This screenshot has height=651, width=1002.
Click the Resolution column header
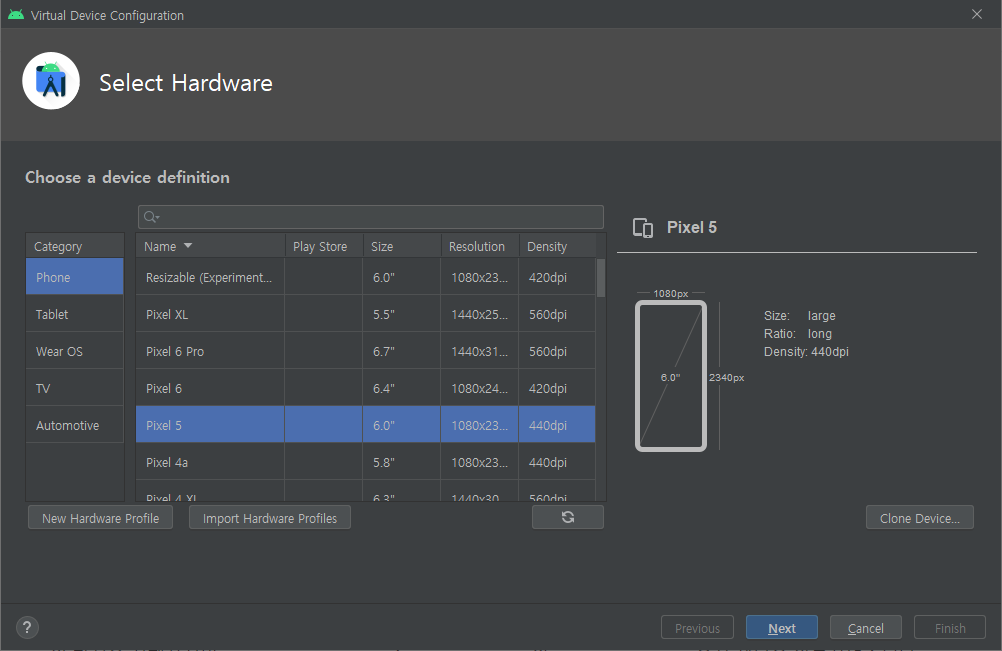tap(480, 246)
